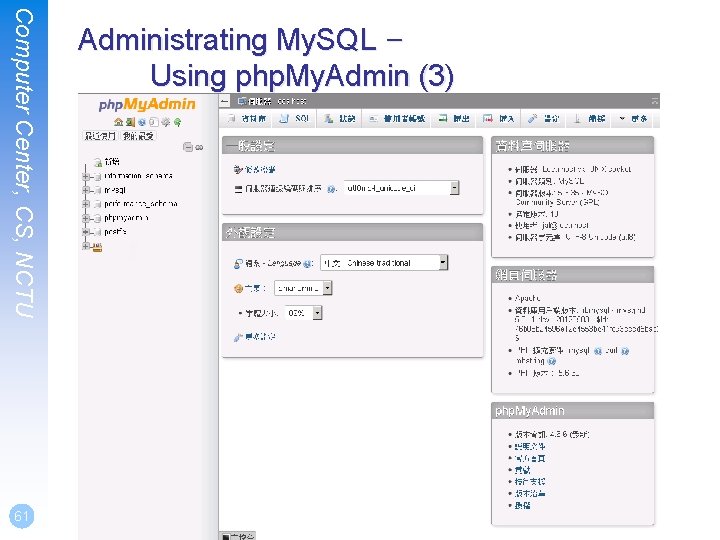Viewport: 720px width, 540px height.
Task: Open the theme selection dropdown
Action: 303,288
